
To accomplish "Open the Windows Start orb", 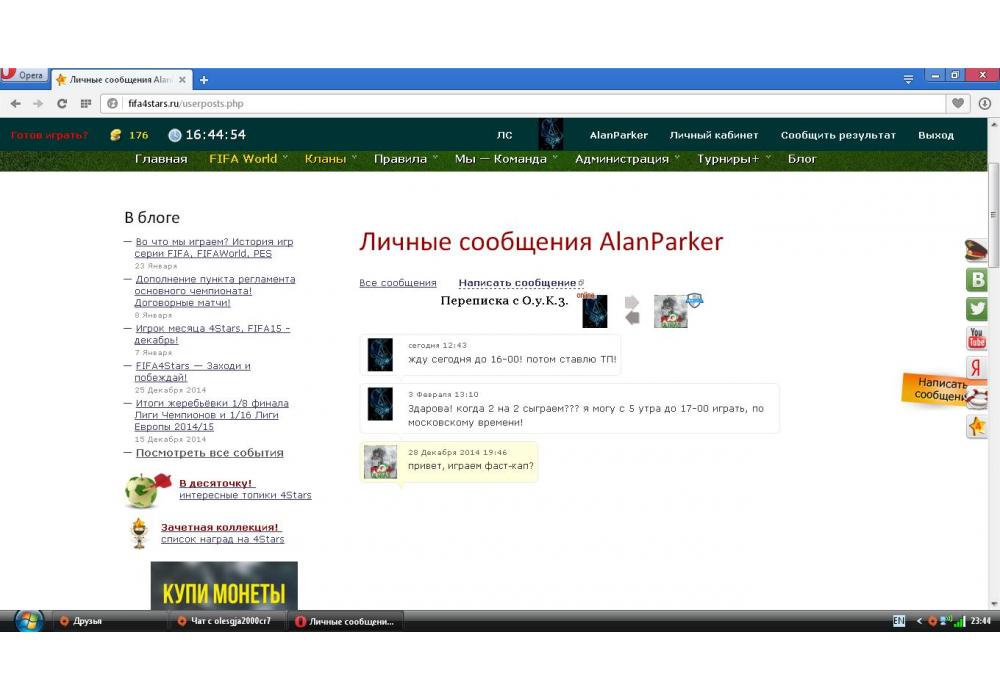I will (28, 621).
